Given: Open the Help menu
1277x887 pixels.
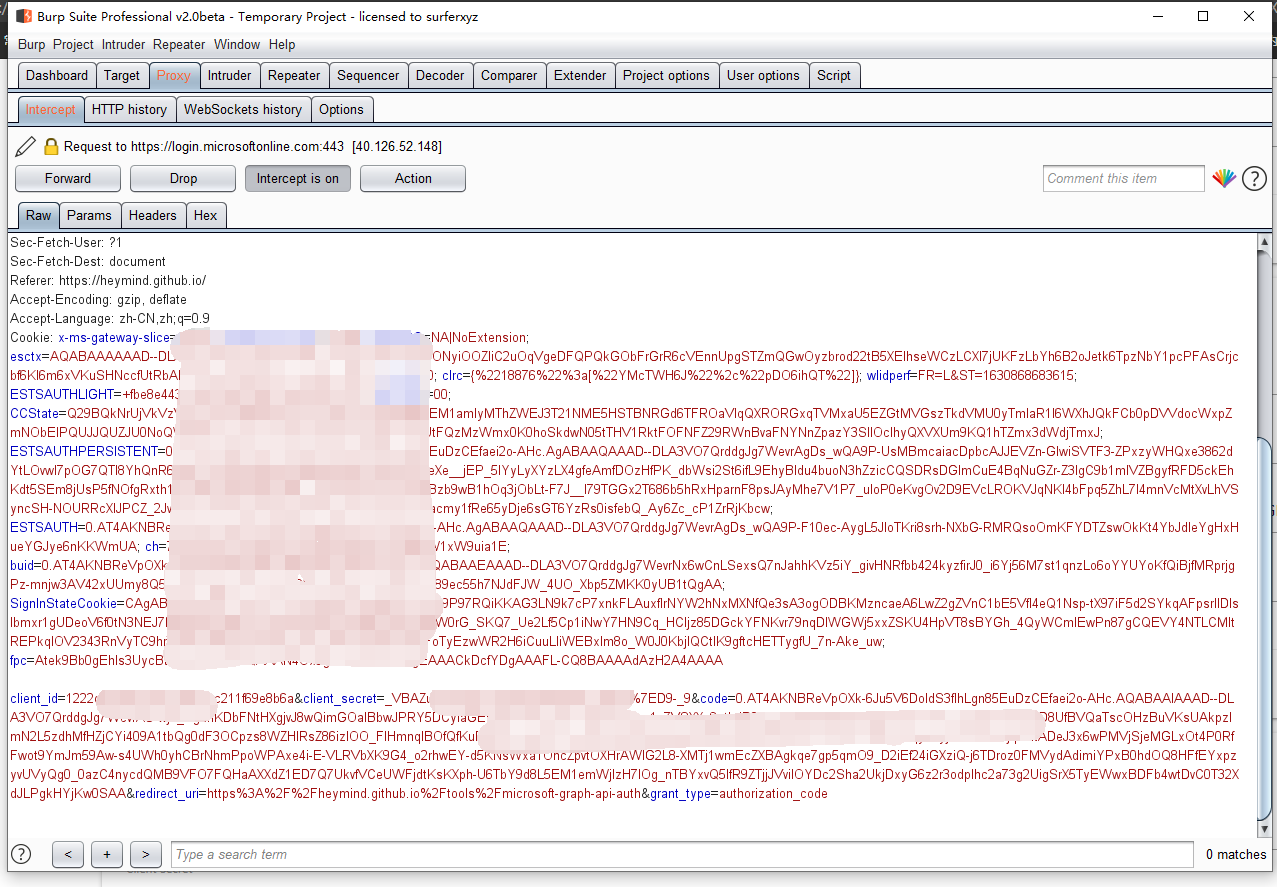Looking at the screenshot, I should 282,44.
